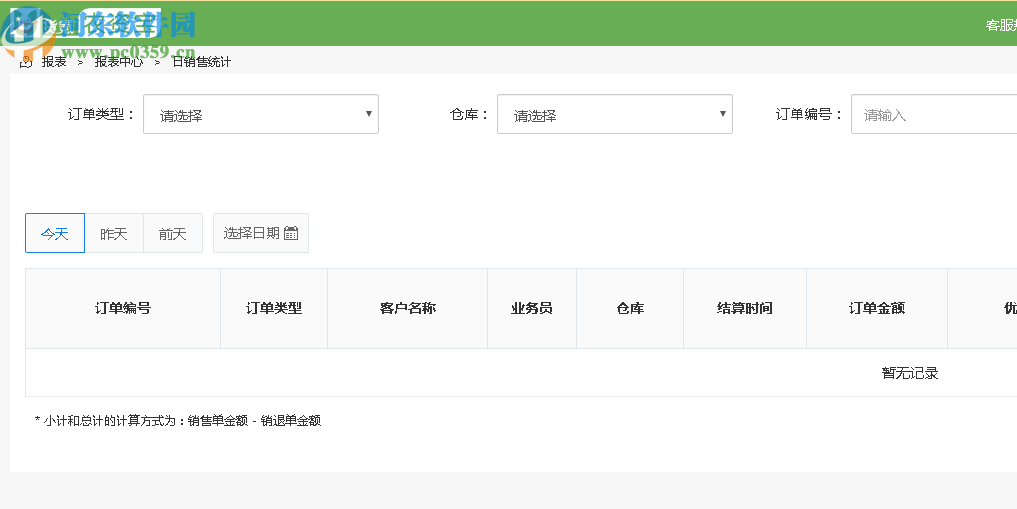Click the calendar icon beside 选择日期

tap(291, 233)
